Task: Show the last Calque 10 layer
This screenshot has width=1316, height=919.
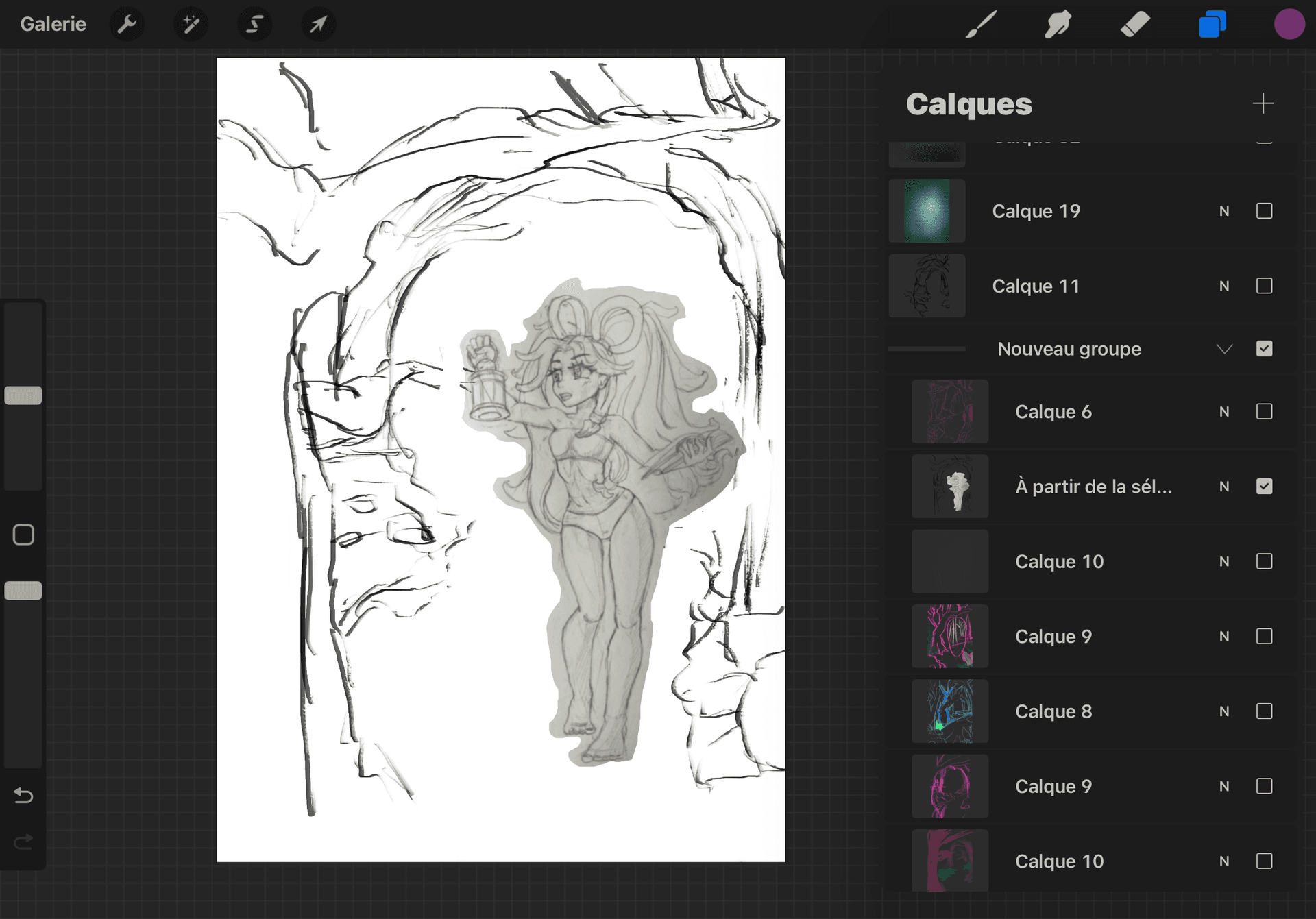Action: (1264, 861)
